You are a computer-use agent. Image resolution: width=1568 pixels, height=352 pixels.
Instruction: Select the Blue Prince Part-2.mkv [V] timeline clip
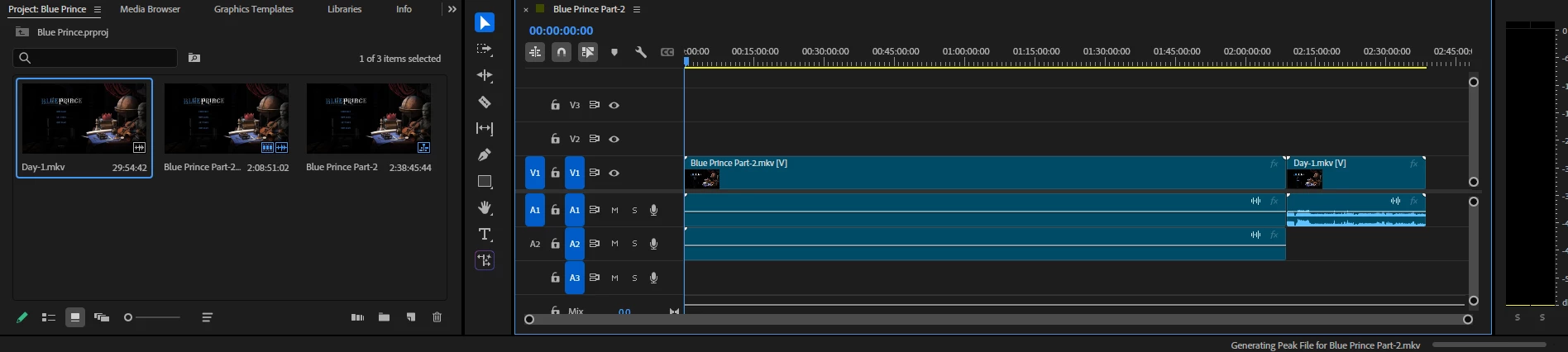(x=985, y=173)
